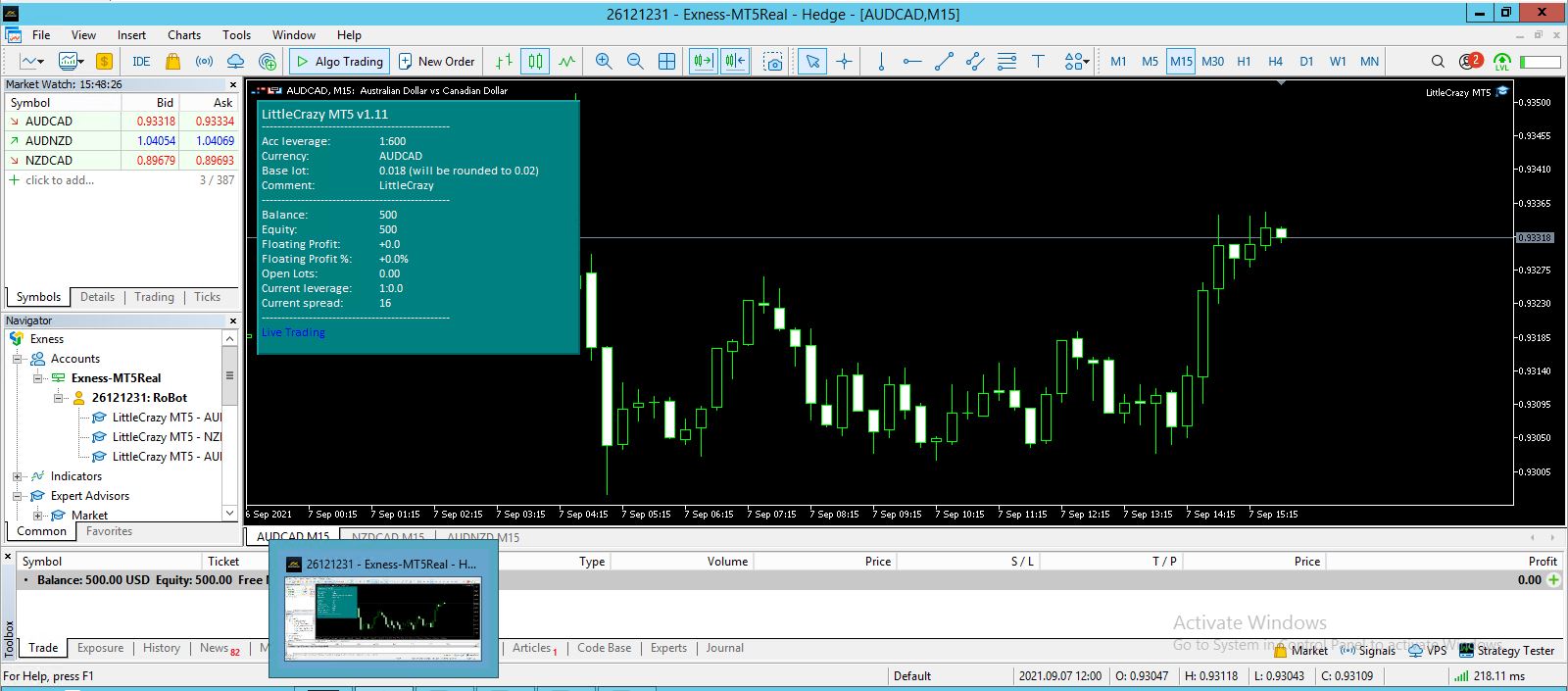Open account notifications with red badge 2

(x=1470, y=61)
